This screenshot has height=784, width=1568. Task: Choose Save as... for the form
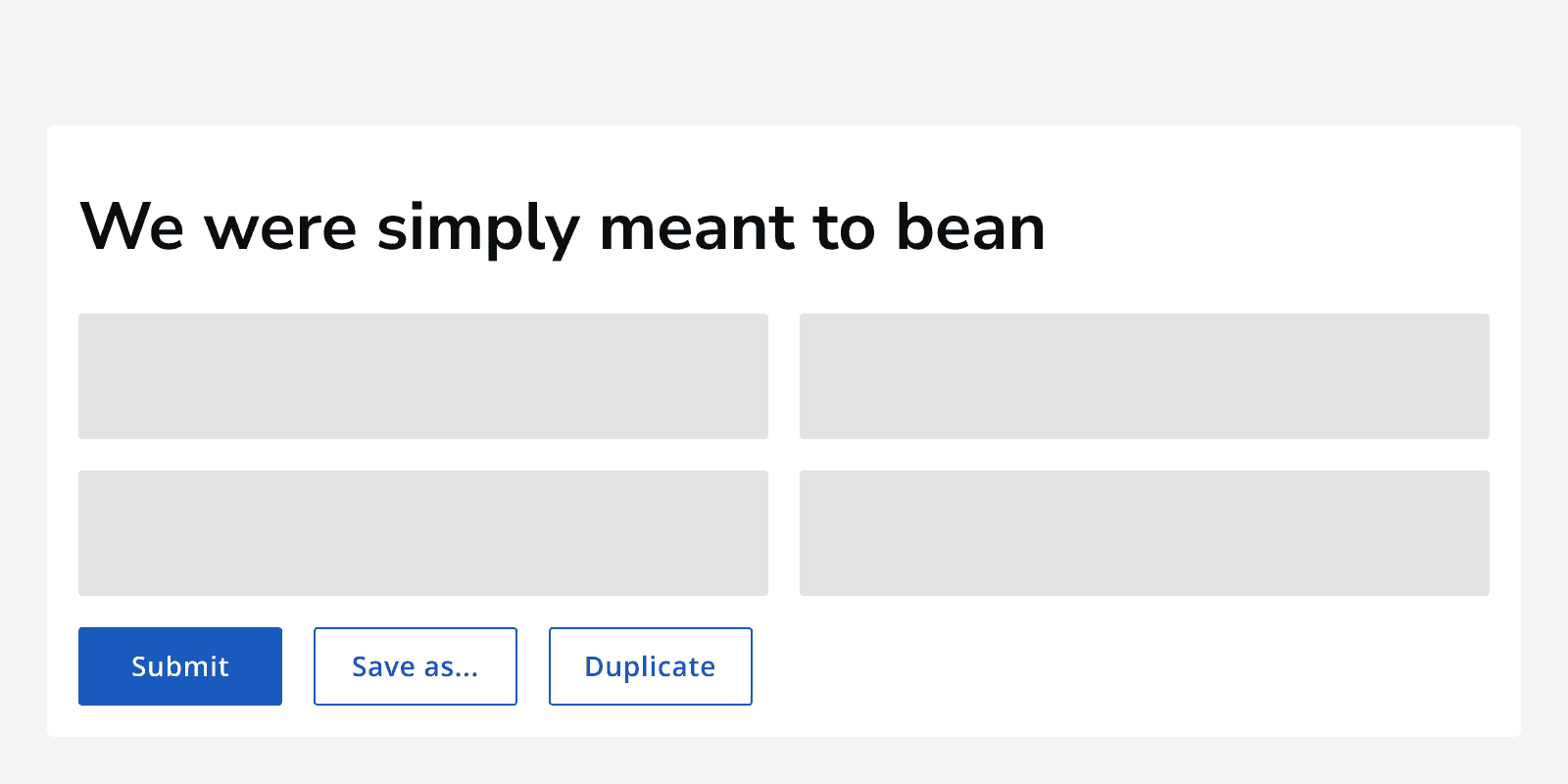point(415,666)
